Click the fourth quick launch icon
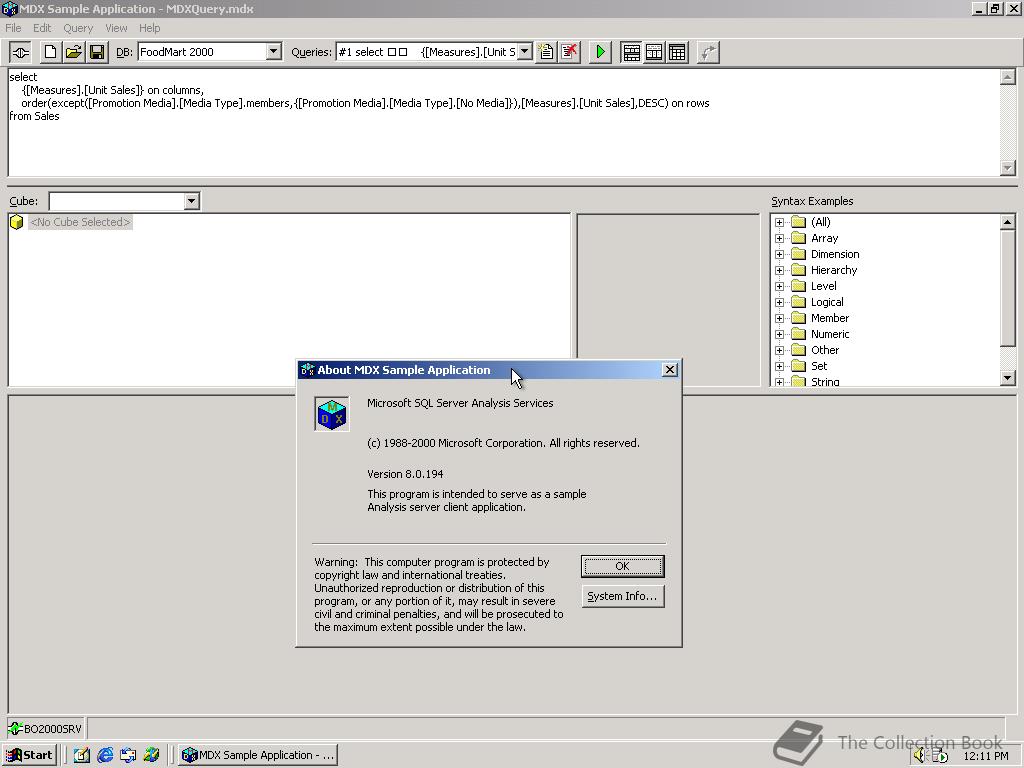The height and width of the screenshot is (768, 1024). tap(152, 755)
